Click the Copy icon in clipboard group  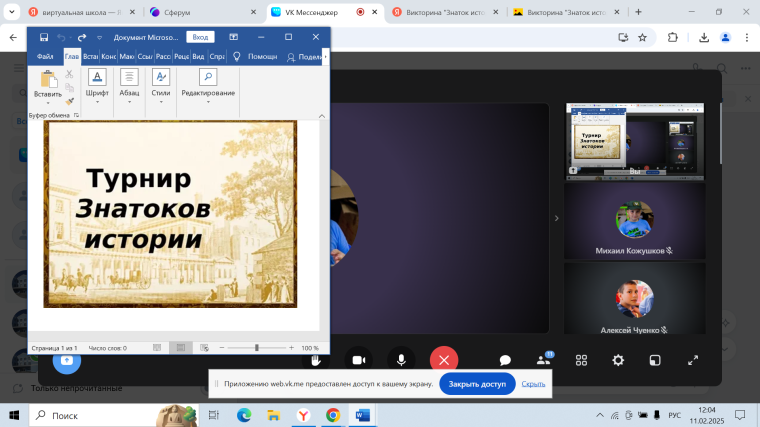pos(69,88)
